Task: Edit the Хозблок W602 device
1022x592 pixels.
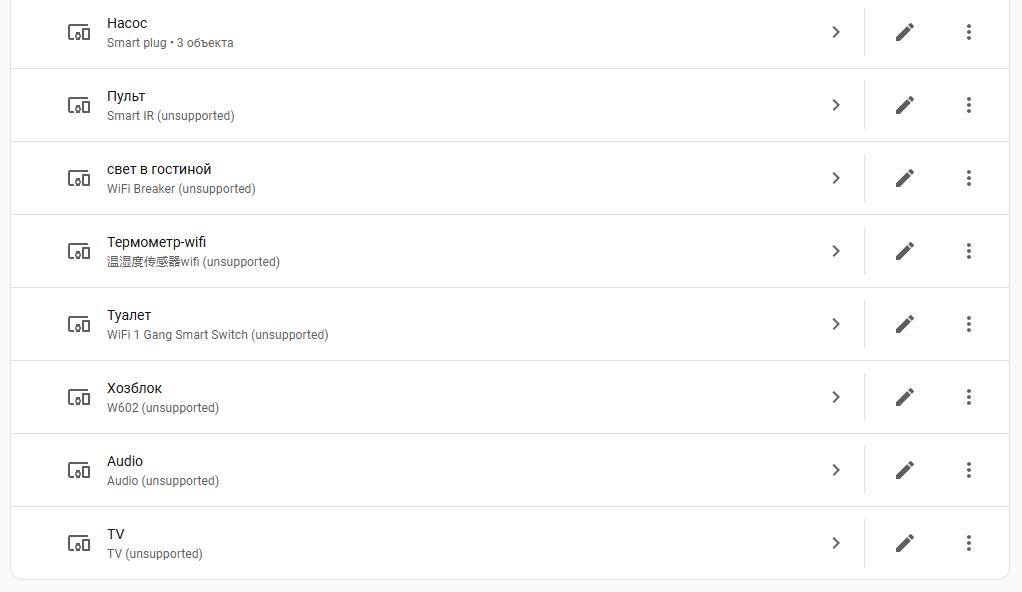Action: coord(905,397)
